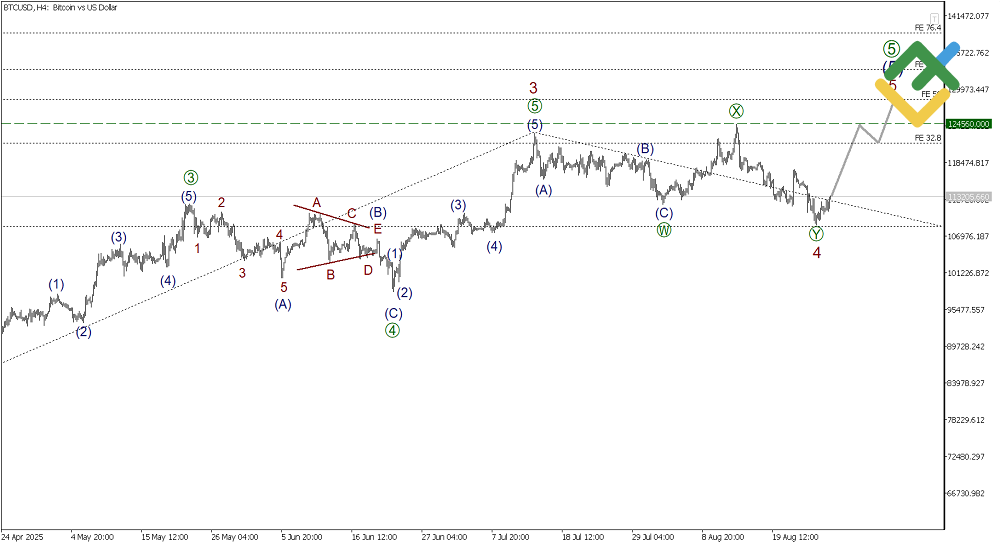Click the gray 113205.660 current price tag
The width and height of the screenshot is (1000, 545).
[968, 198]
